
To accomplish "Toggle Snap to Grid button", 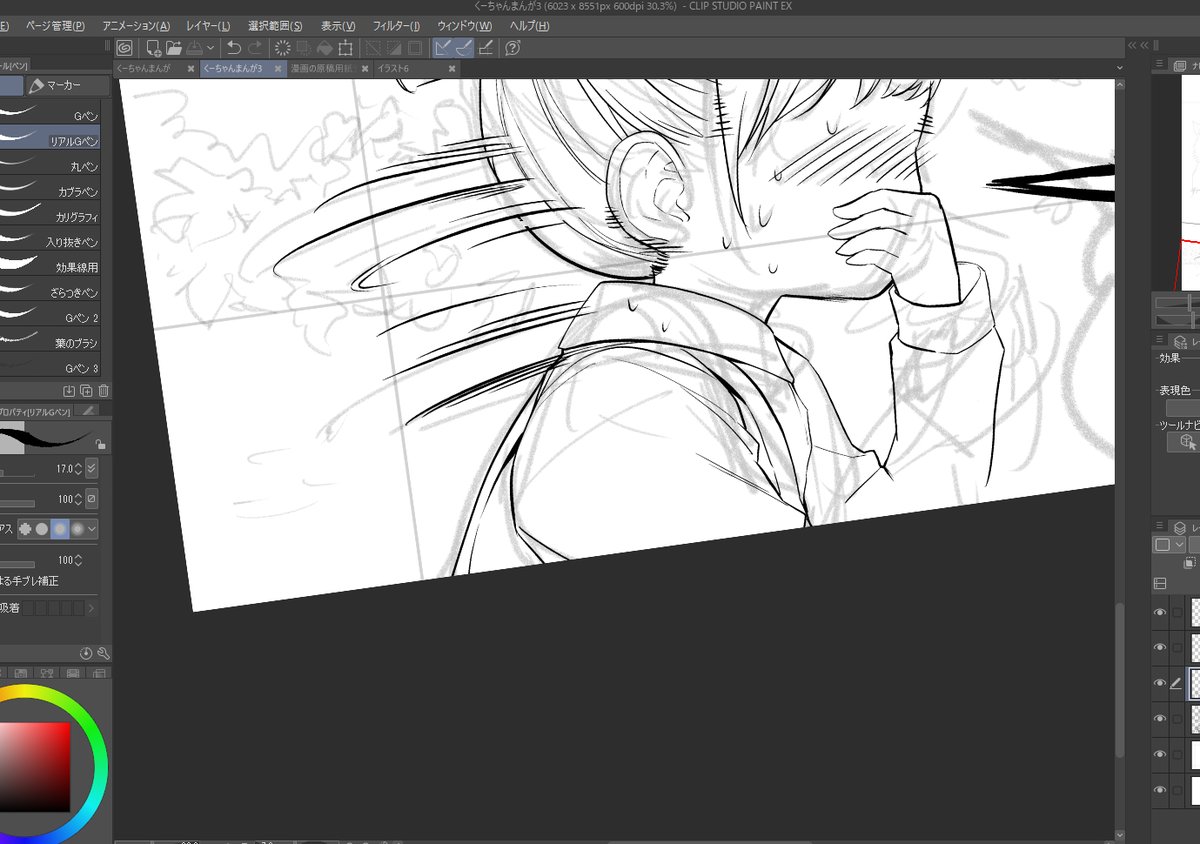I will point(485,47).
